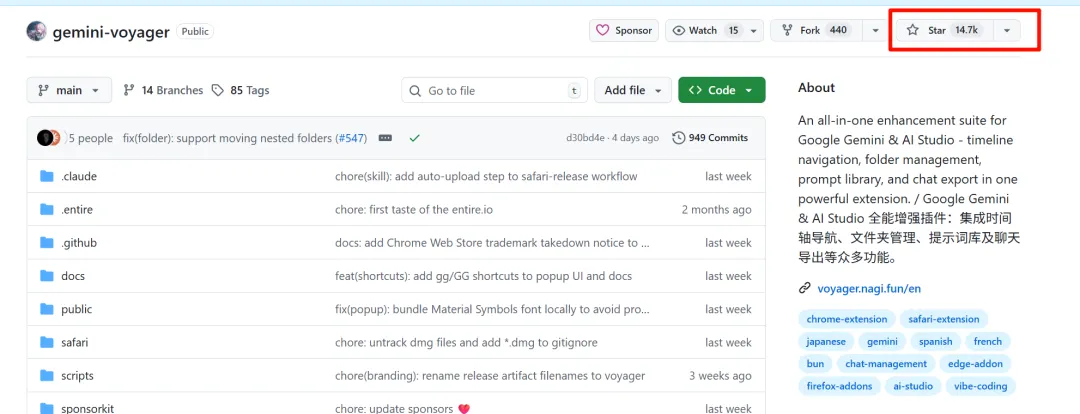
Task: Click the public folder icon
Action: coord(47,309)
